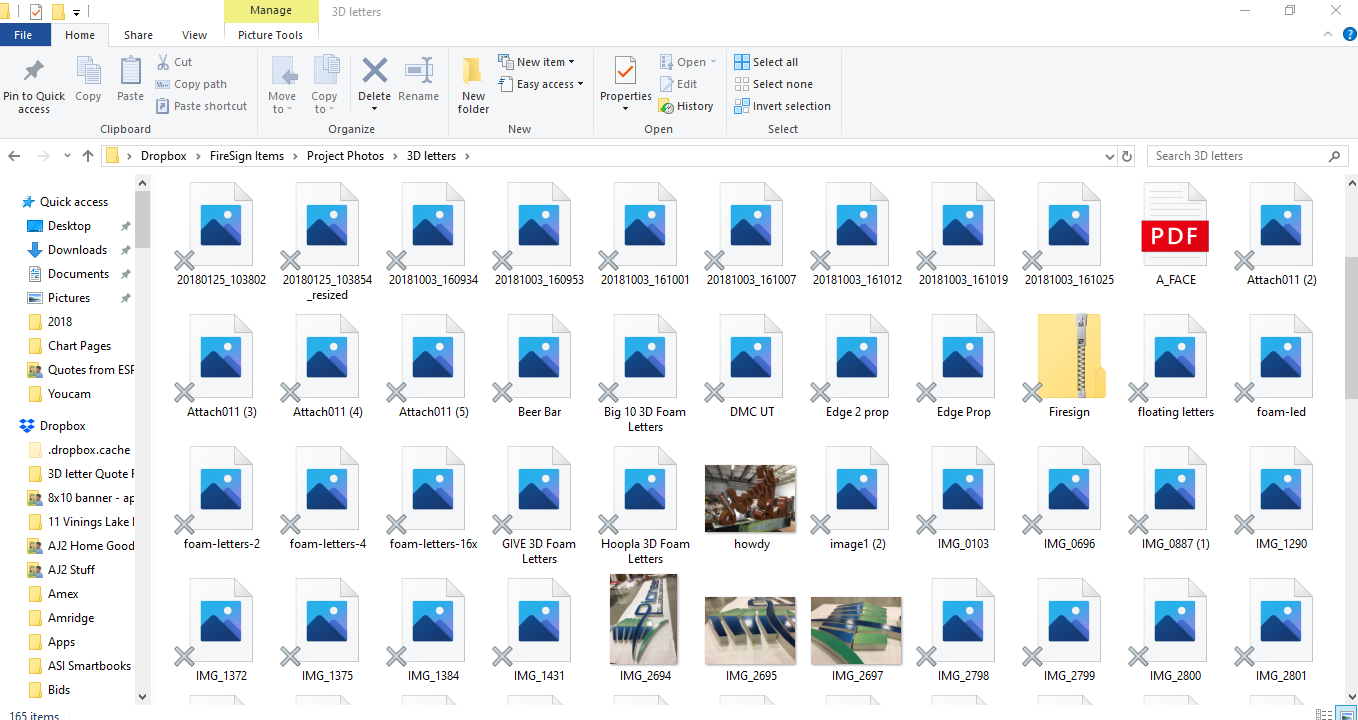This screenshot has height=720, width=1358.
Task: Navigate Back using the back arrow
Action: 14,156
